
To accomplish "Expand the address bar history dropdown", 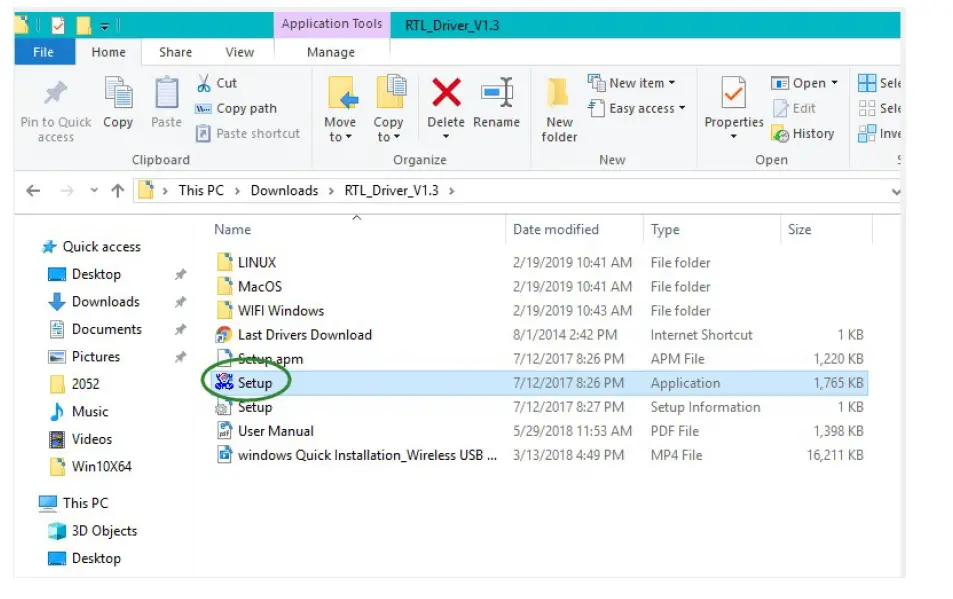I will point(895,191).
